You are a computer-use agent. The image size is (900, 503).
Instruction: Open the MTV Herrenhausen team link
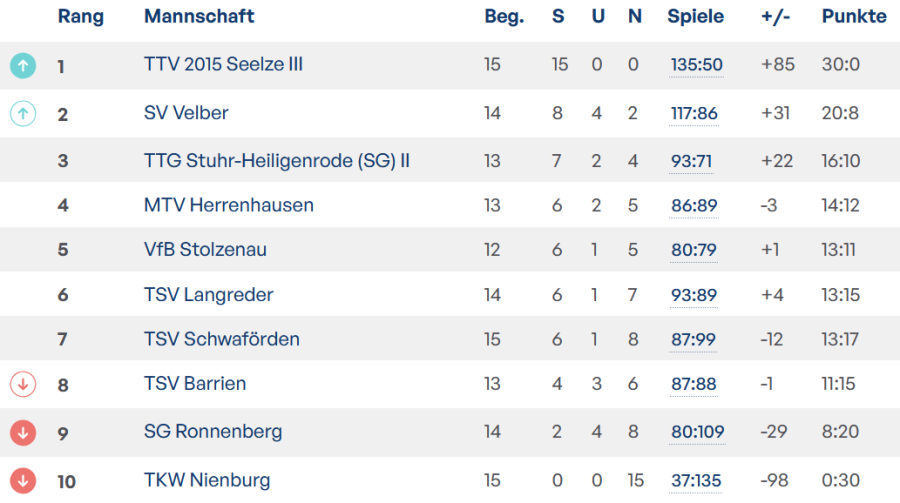229,205
